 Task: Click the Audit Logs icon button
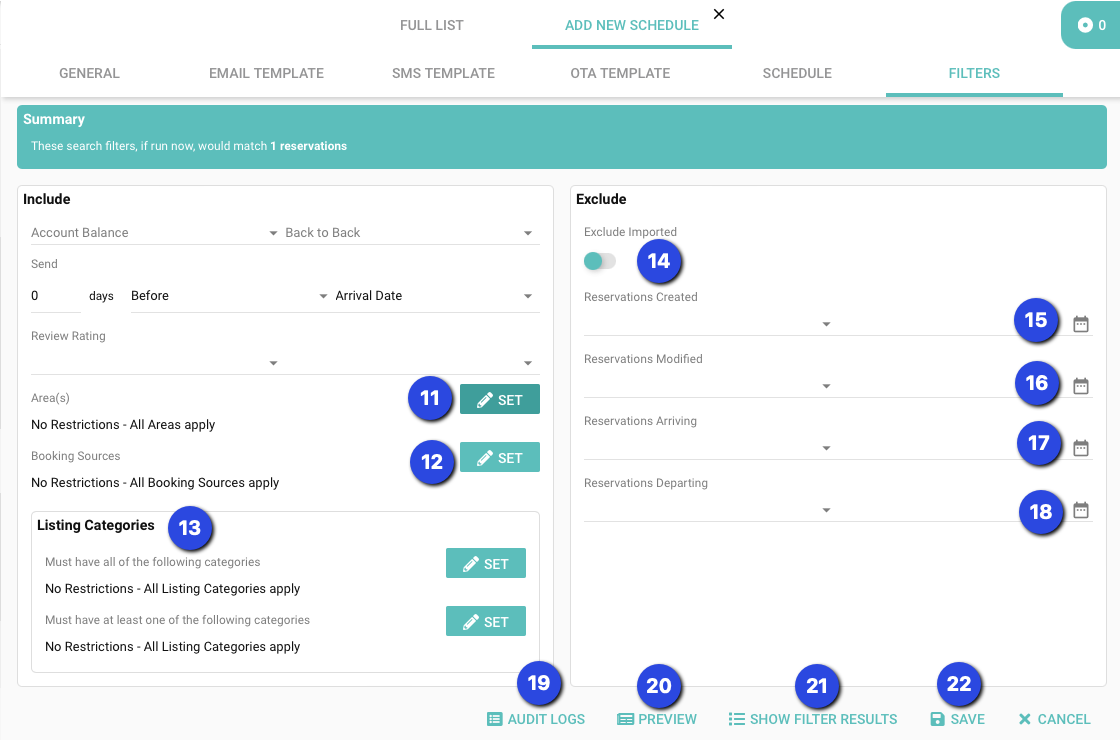coord(535,719)
